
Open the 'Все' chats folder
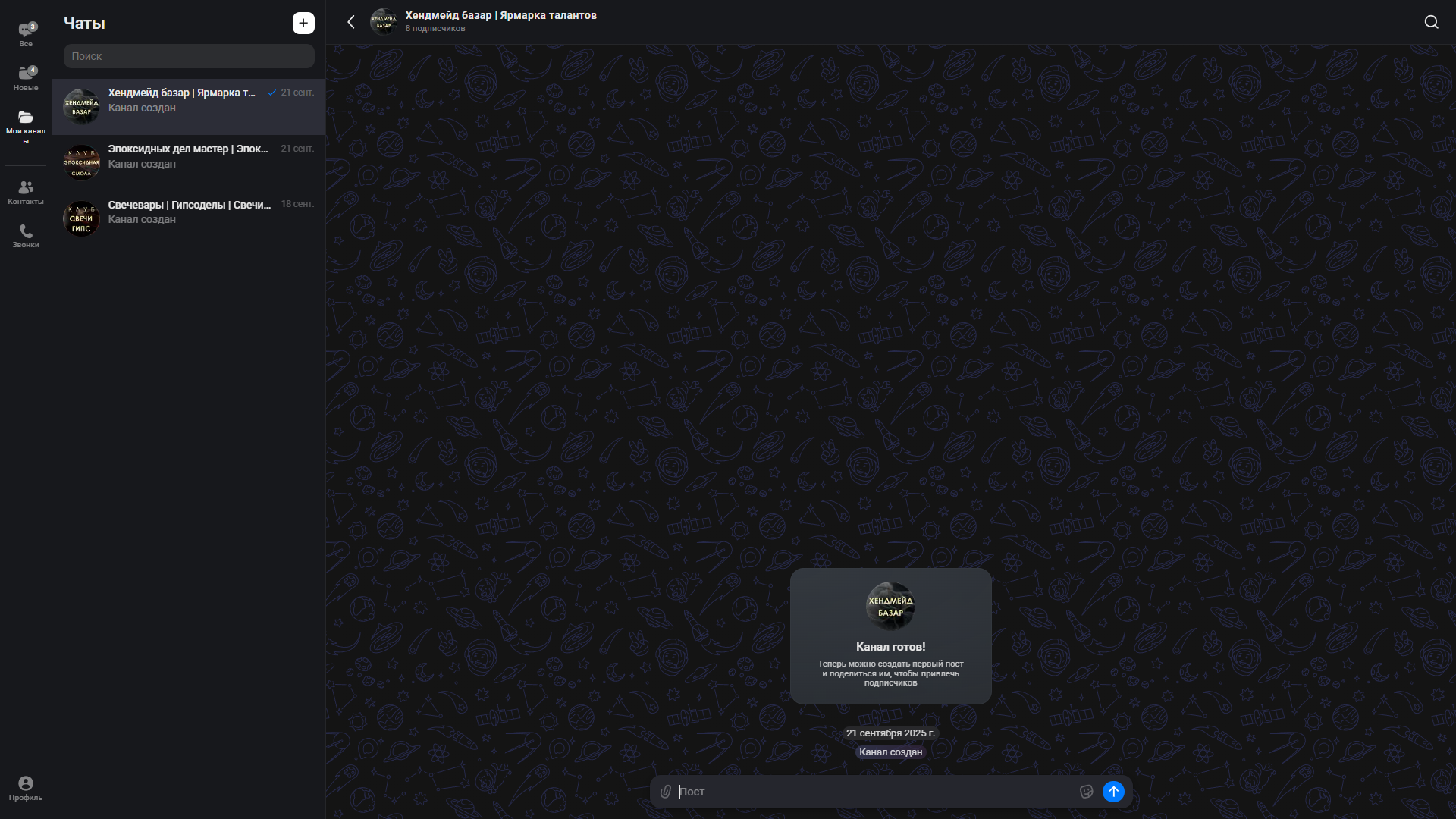click(x=26, y=34)
